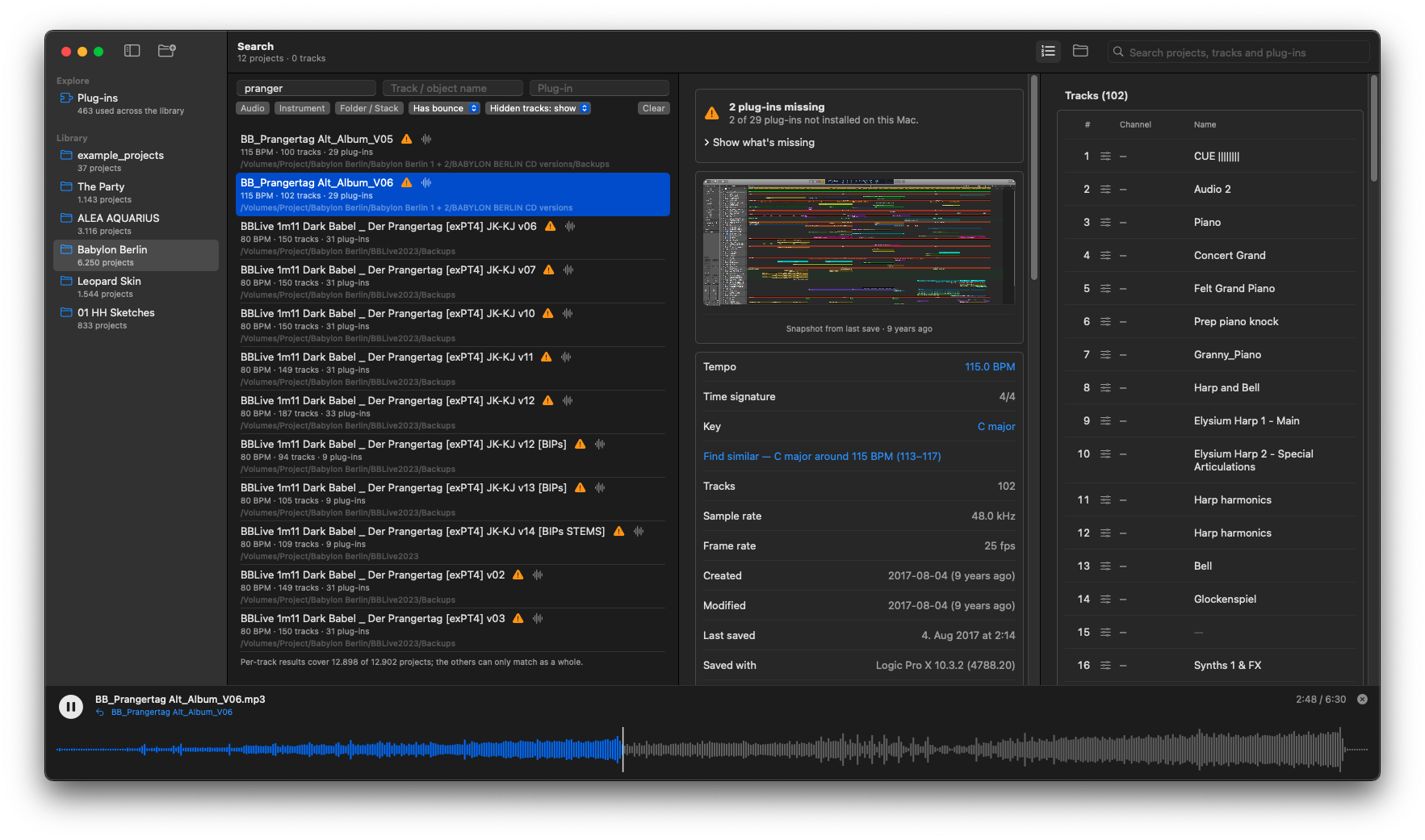This screenshot has height=840, width=1425.
Task: Click warning icon on JK-KJ v14 [BIPs STEMS]
Action: [x=619, y=531]
